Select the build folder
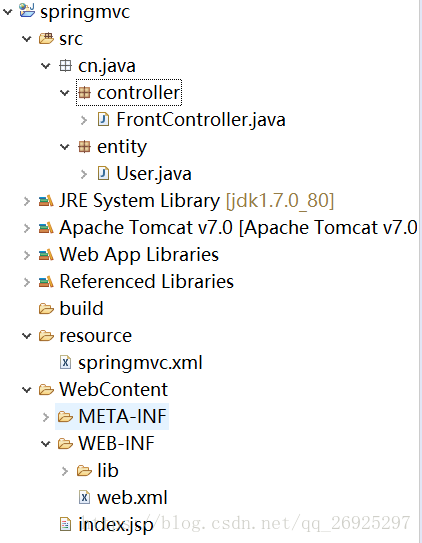Image resolution: width=422 pixels, height=543 pixels. pyautogui.click(x=81, y=308)
